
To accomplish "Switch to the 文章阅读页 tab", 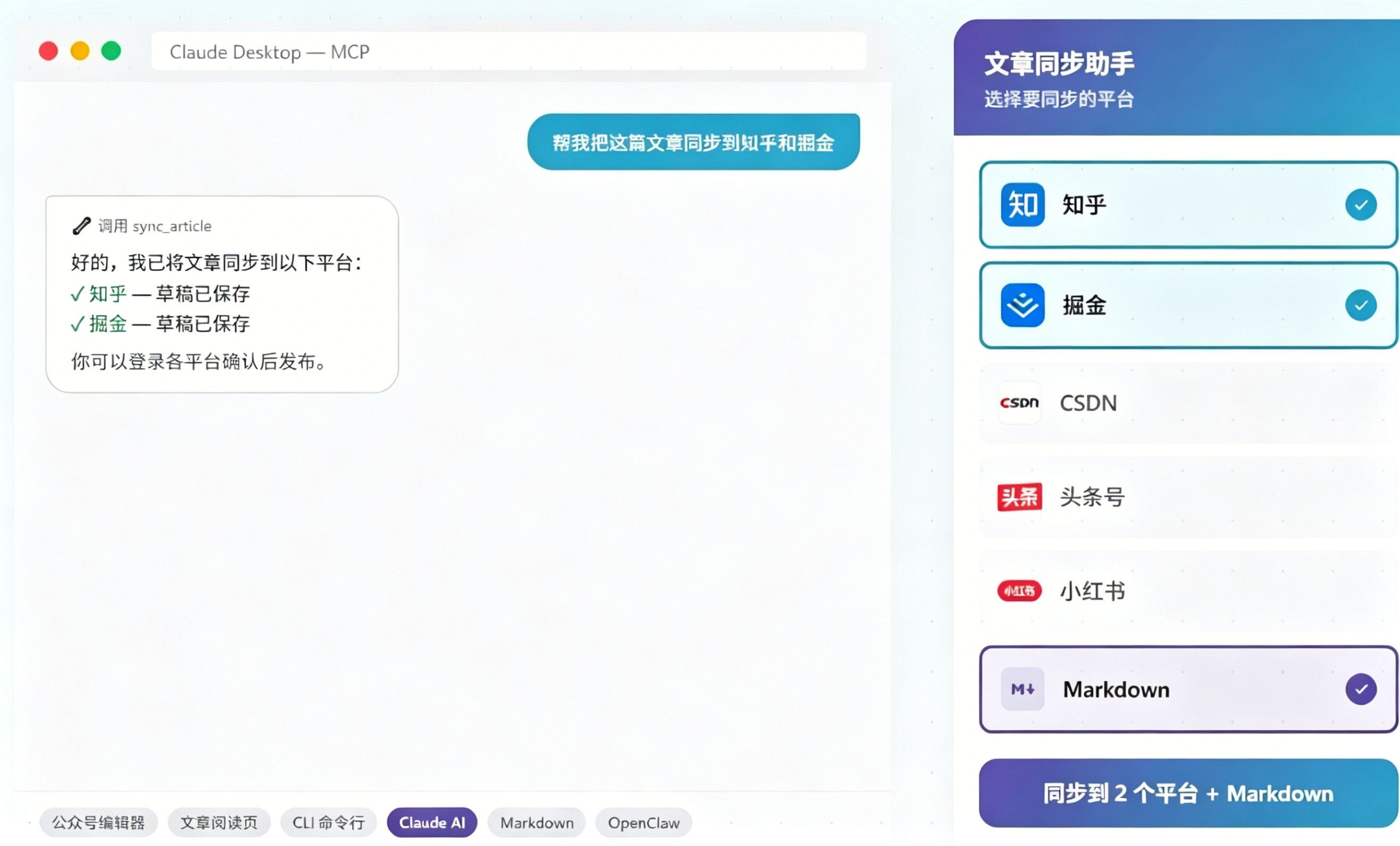I will 219,822.
